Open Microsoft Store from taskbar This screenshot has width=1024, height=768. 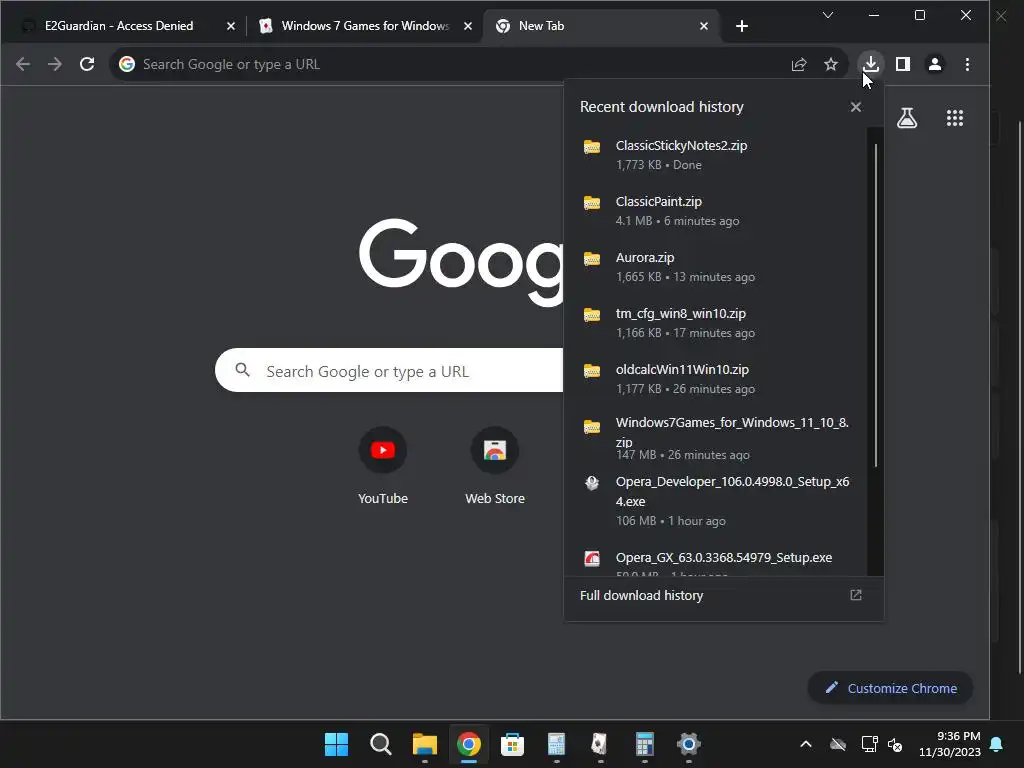(513, 744)
